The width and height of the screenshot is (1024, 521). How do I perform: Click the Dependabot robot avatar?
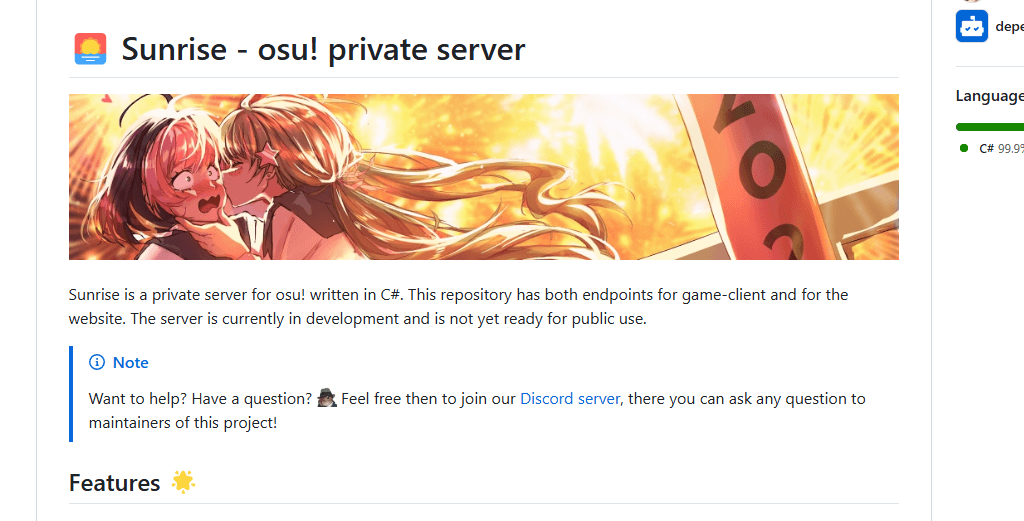[x=971, y=26]
